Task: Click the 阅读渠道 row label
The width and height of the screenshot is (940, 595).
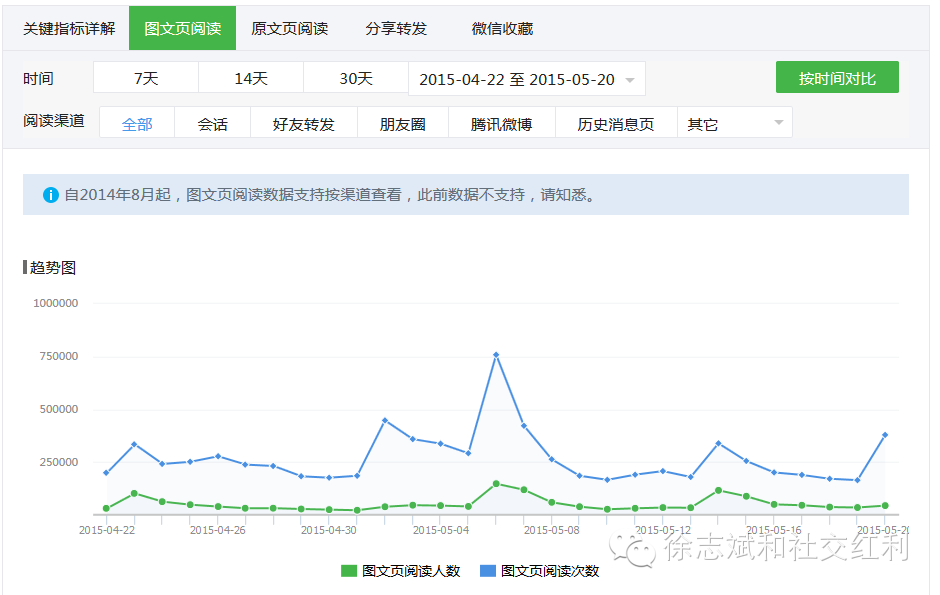Action: 53,121
